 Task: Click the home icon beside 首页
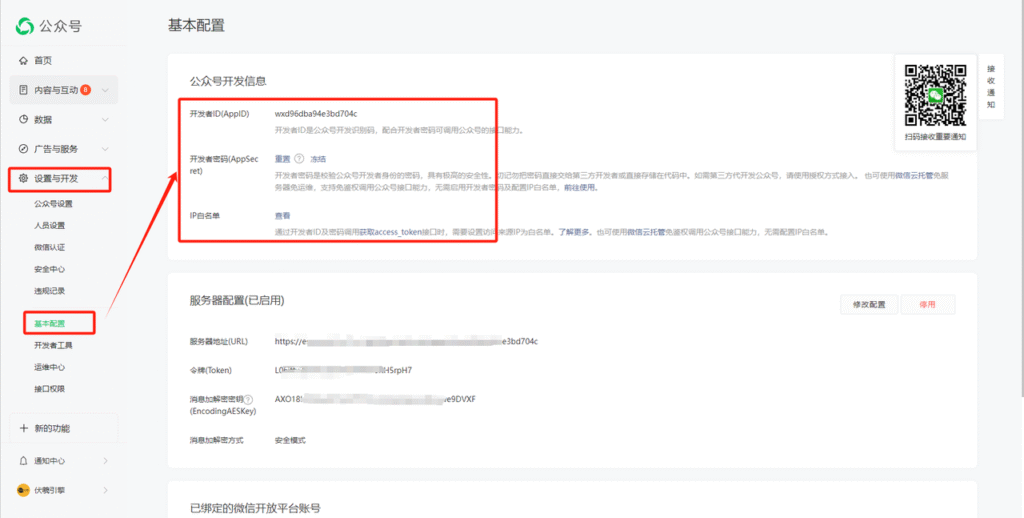click(24, 61)
